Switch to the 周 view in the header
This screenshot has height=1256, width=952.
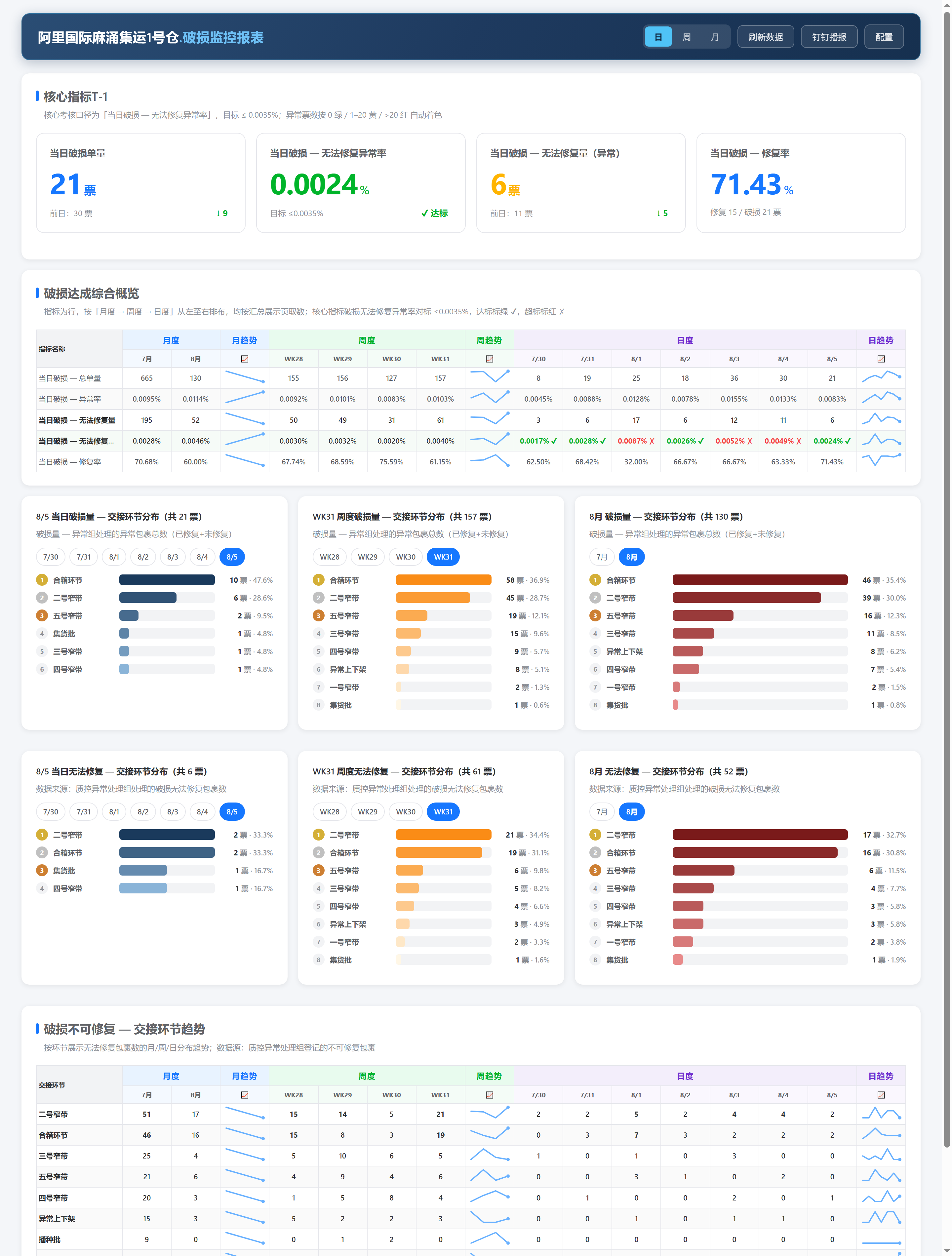pyautogui.click(x=686, y=37)
